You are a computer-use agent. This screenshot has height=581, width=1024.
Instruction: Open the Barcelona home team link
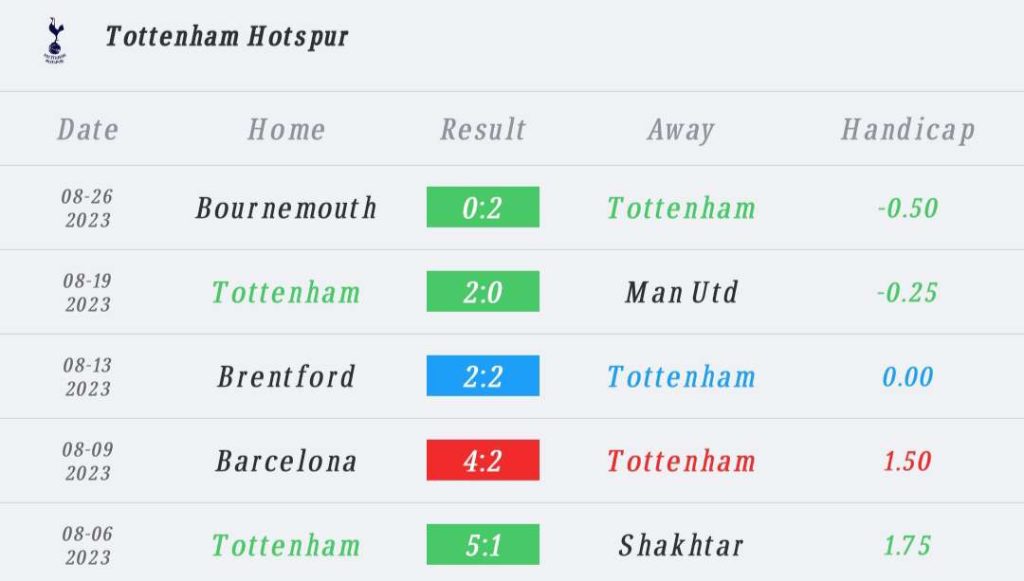[286, 460]
